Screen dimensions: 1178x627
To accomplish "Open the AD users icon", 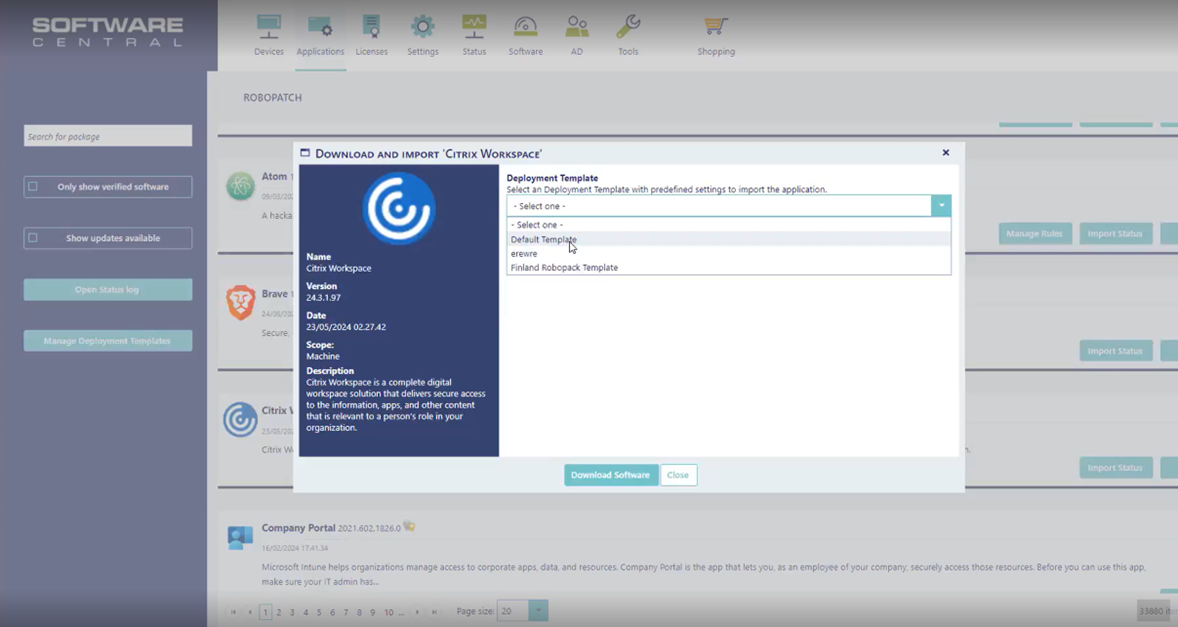I will click(576, 27).
